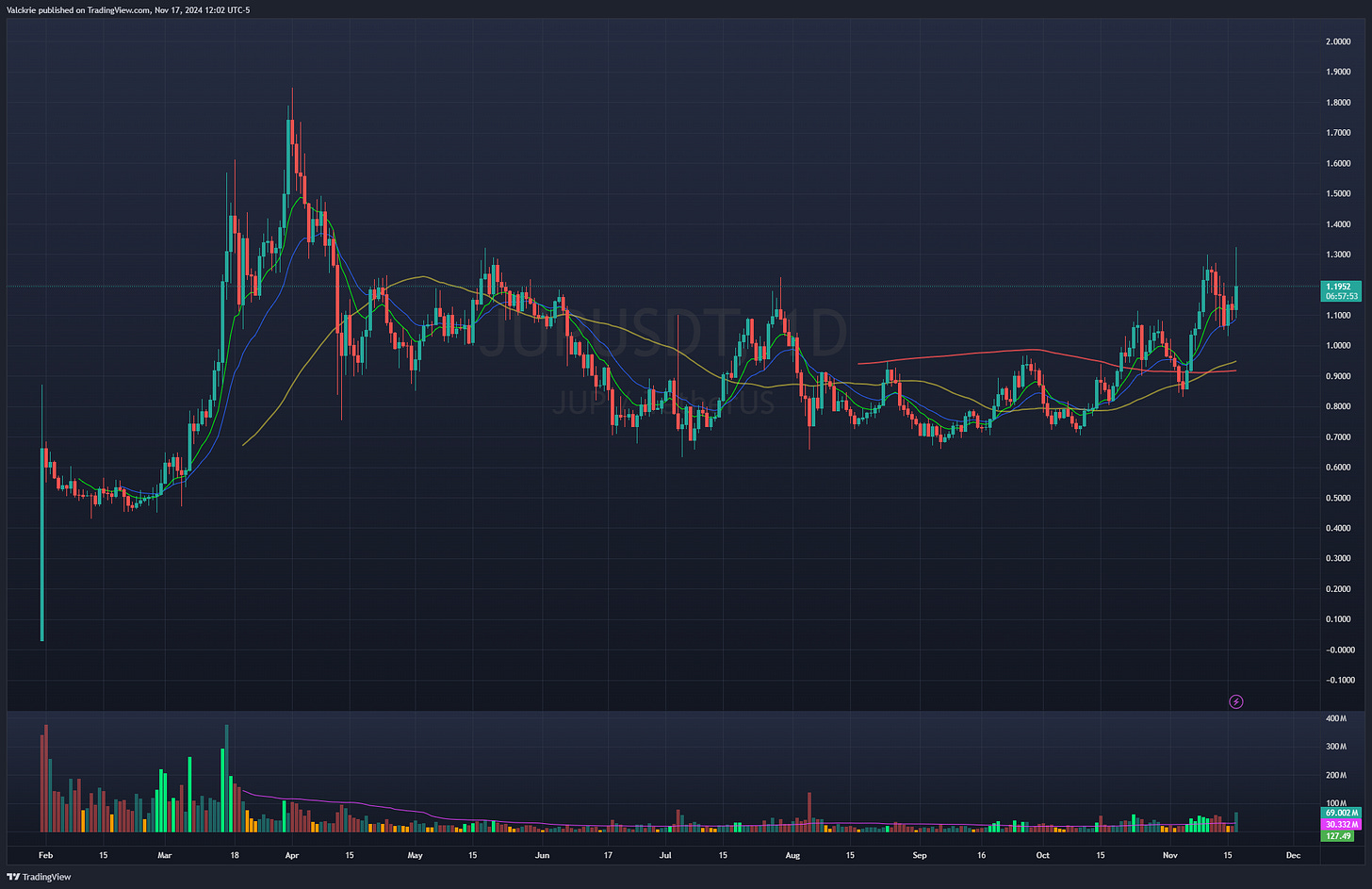This screenshot has height=889, width=1372.
Task: Click the Dec label on time axis
Action: pyautogui.click(x=1293, y=856)
